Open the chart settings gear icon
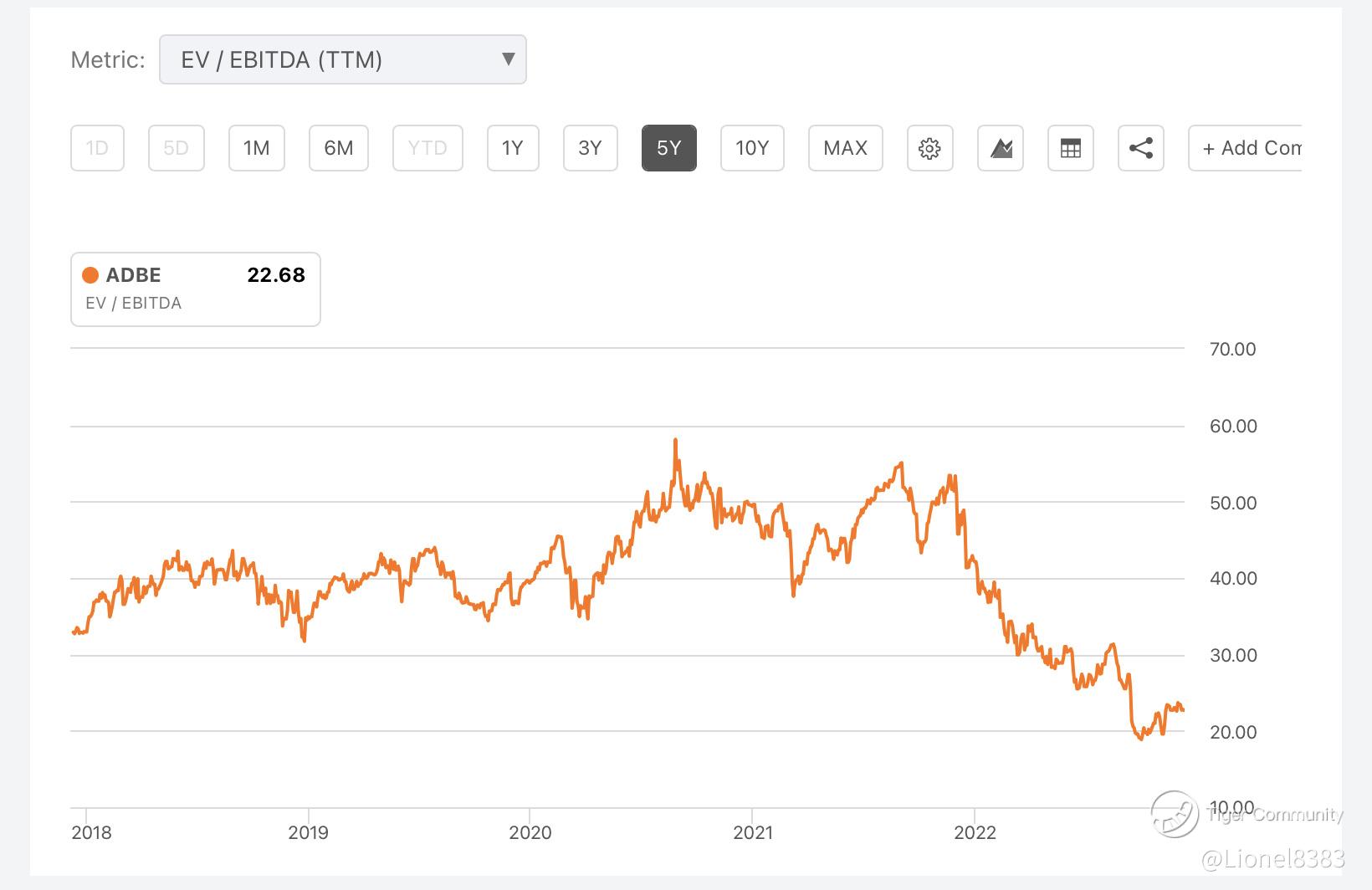 (929, 148)
